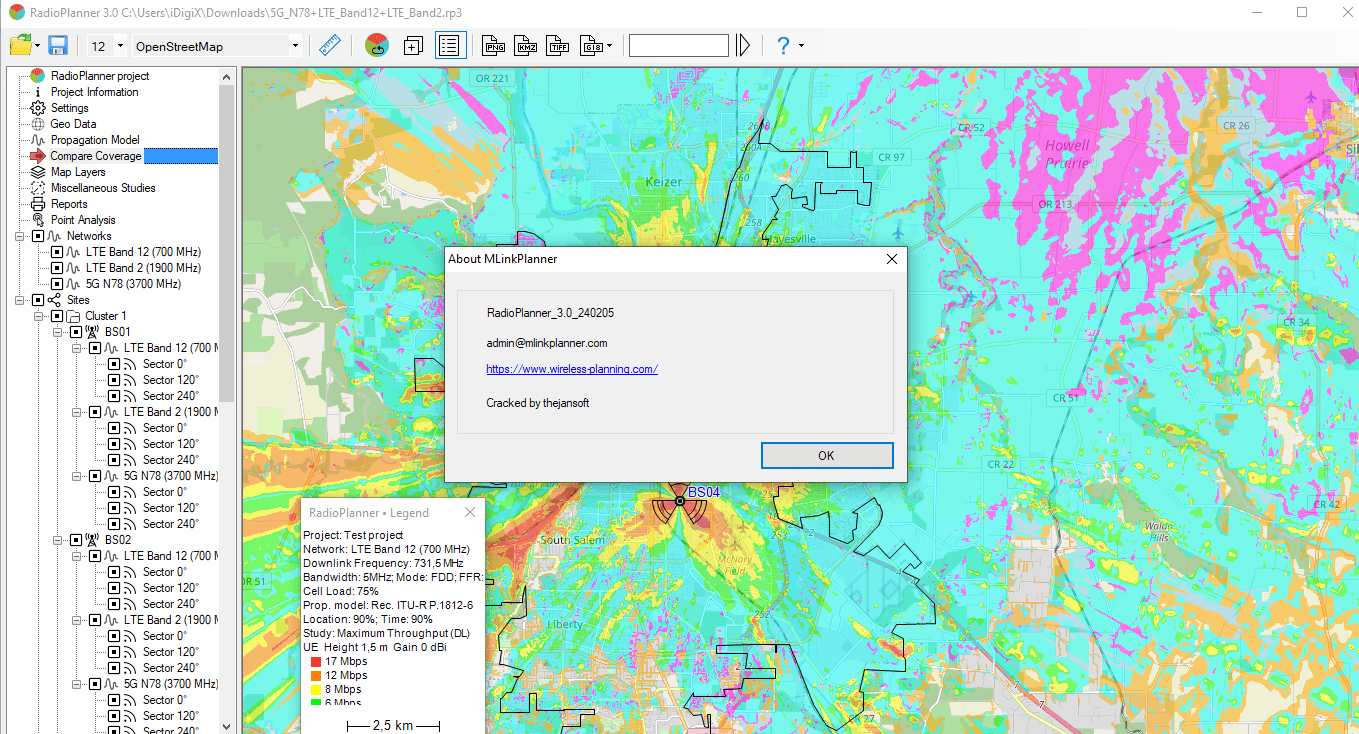Click the admin@mlinkplanner.com text

tap(547, 343)
